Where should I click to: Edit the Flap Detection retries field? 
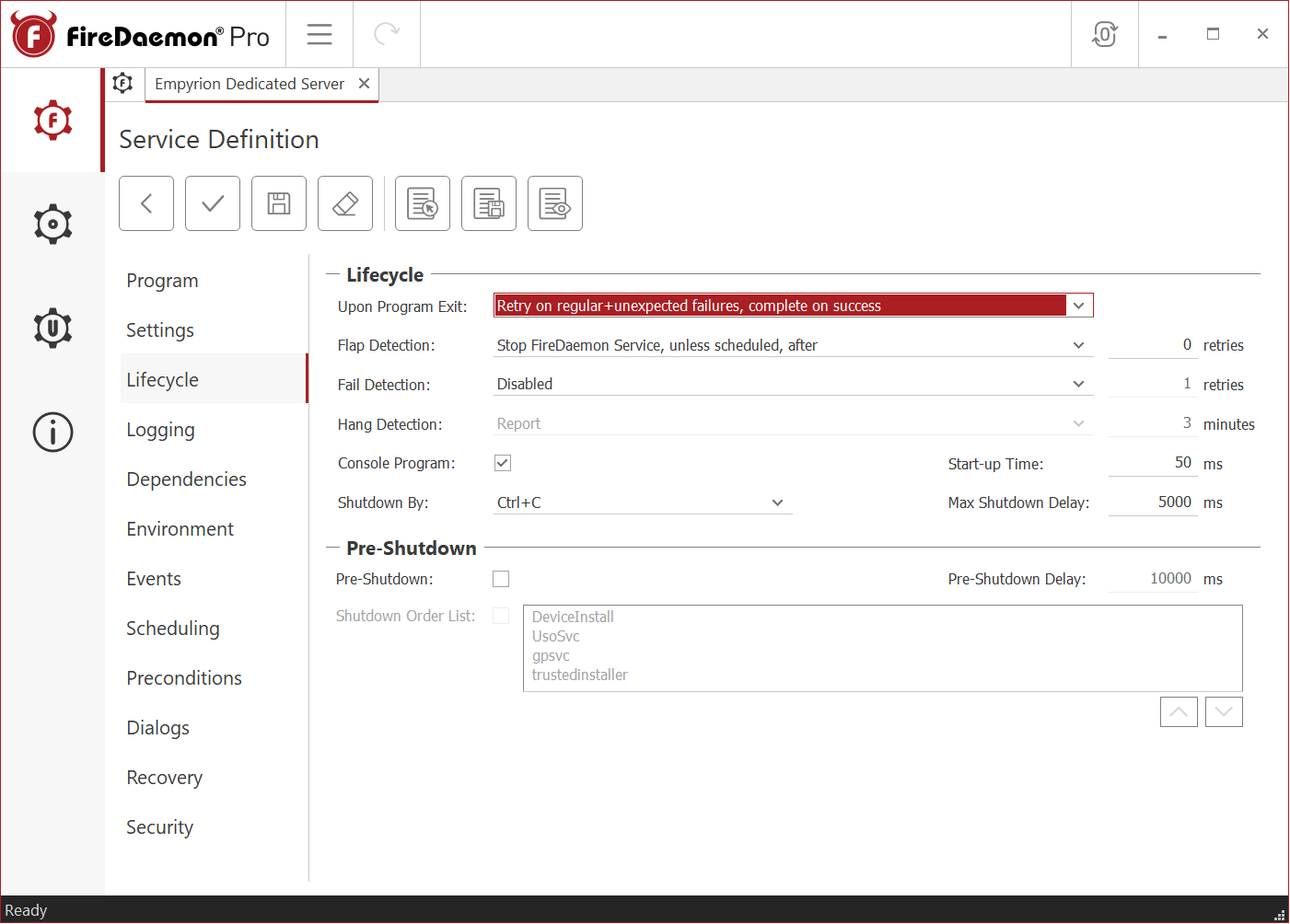pyautogui.click(x=1153, y=345)
